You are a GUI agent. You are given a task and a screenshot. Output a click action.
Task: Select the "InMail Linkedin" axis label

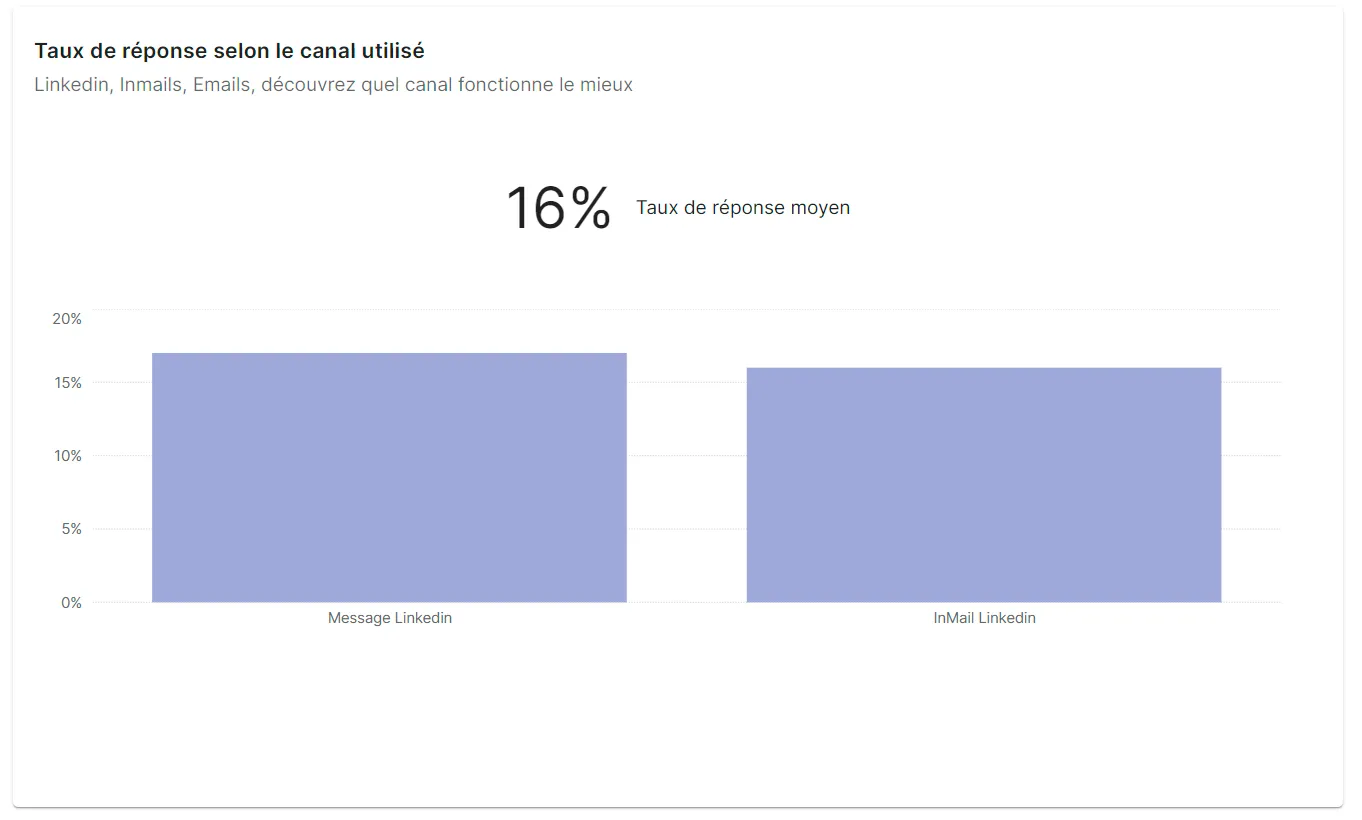(984, 618)
